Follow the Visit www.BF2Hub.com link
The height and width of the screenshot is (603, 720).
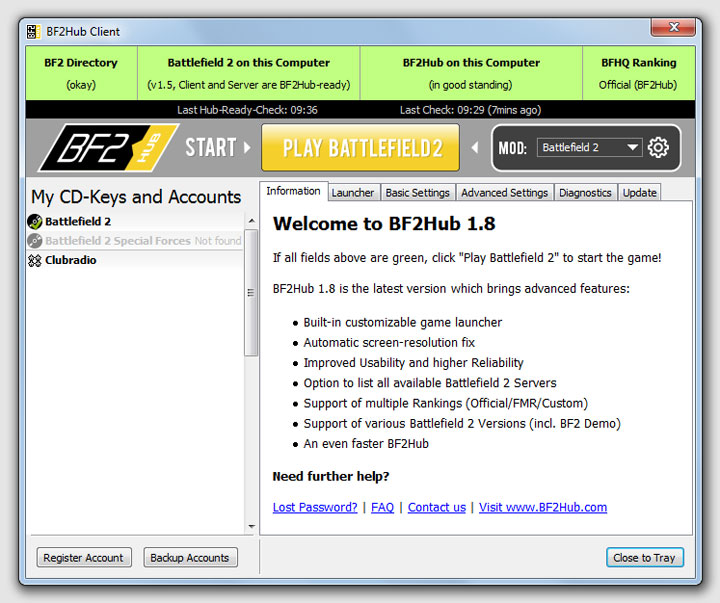click(x=543, y=507)
